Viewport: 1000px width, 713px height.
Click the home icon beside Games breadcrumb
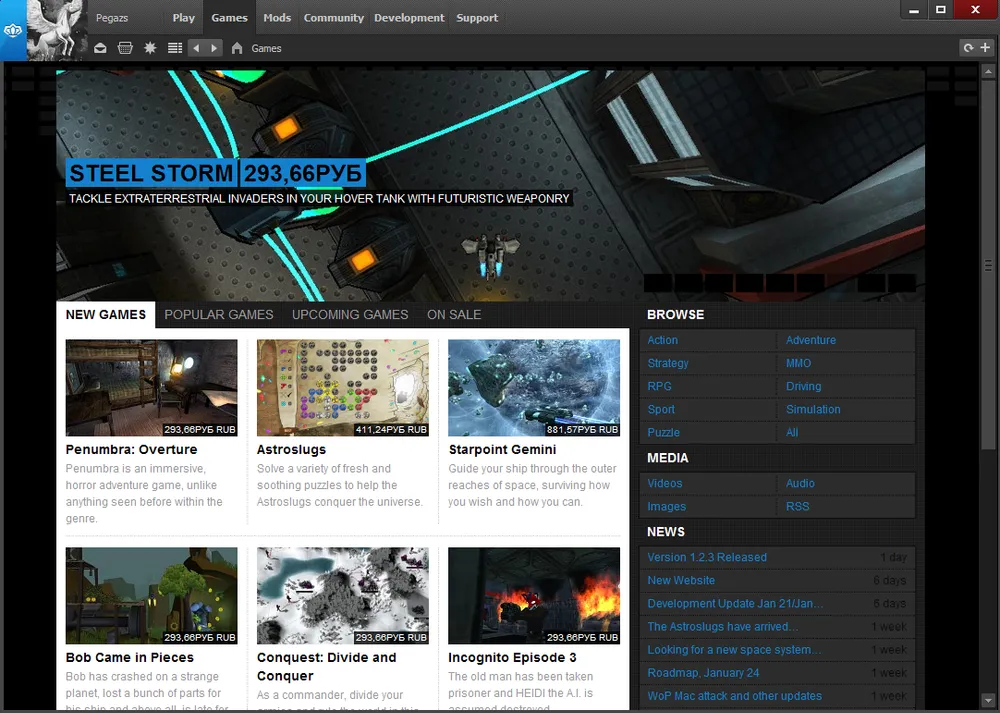(x=237, y=48)
